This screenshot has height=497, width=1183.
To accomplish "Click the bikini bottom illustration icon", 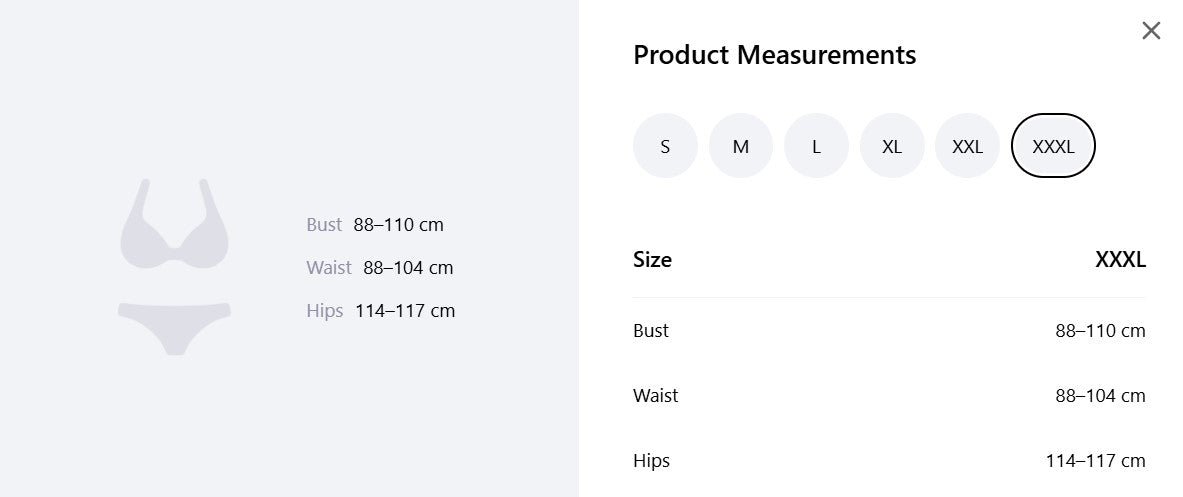I will point(174,328).
